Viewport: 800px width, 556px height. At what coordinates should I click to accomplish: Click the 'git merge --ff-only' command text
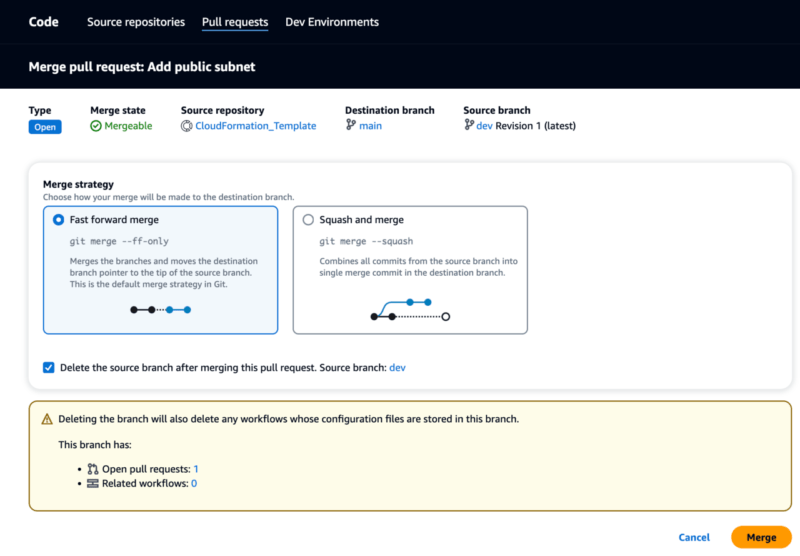click(x=119, y=241)
